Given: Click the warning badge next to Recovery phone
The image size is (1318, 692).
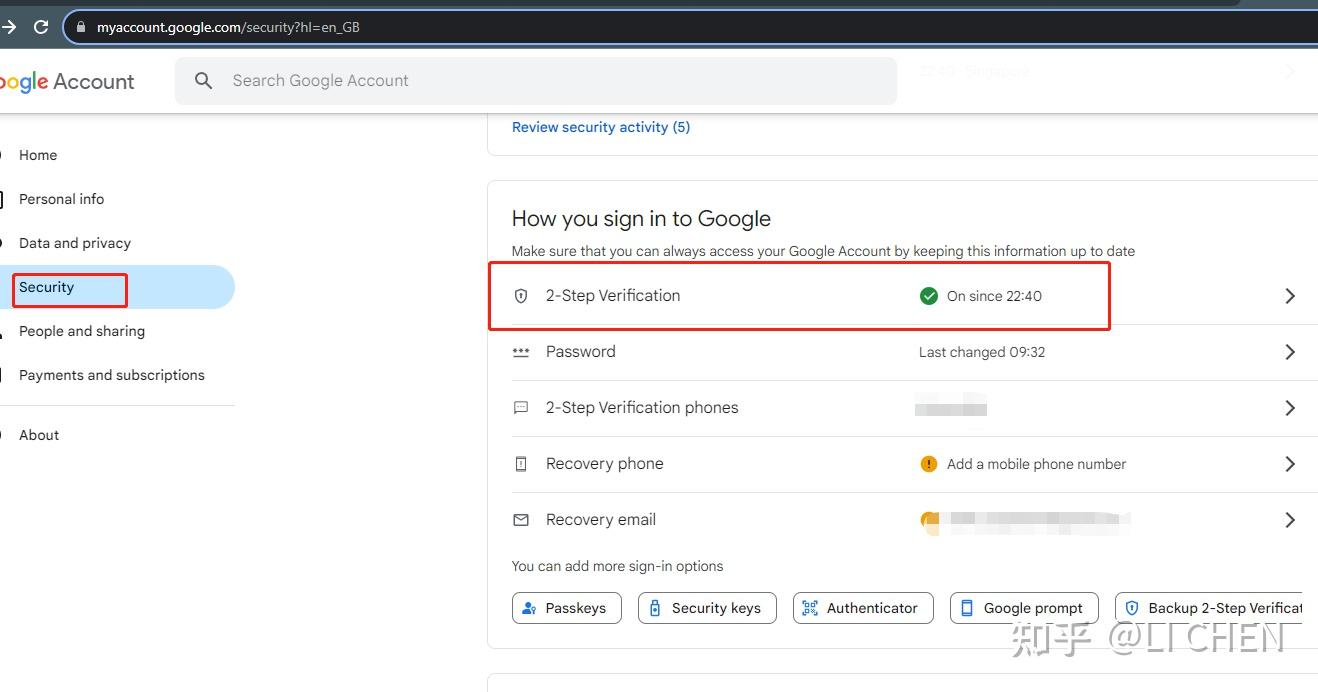Looking at the screenshot, I should pos(928,463).
